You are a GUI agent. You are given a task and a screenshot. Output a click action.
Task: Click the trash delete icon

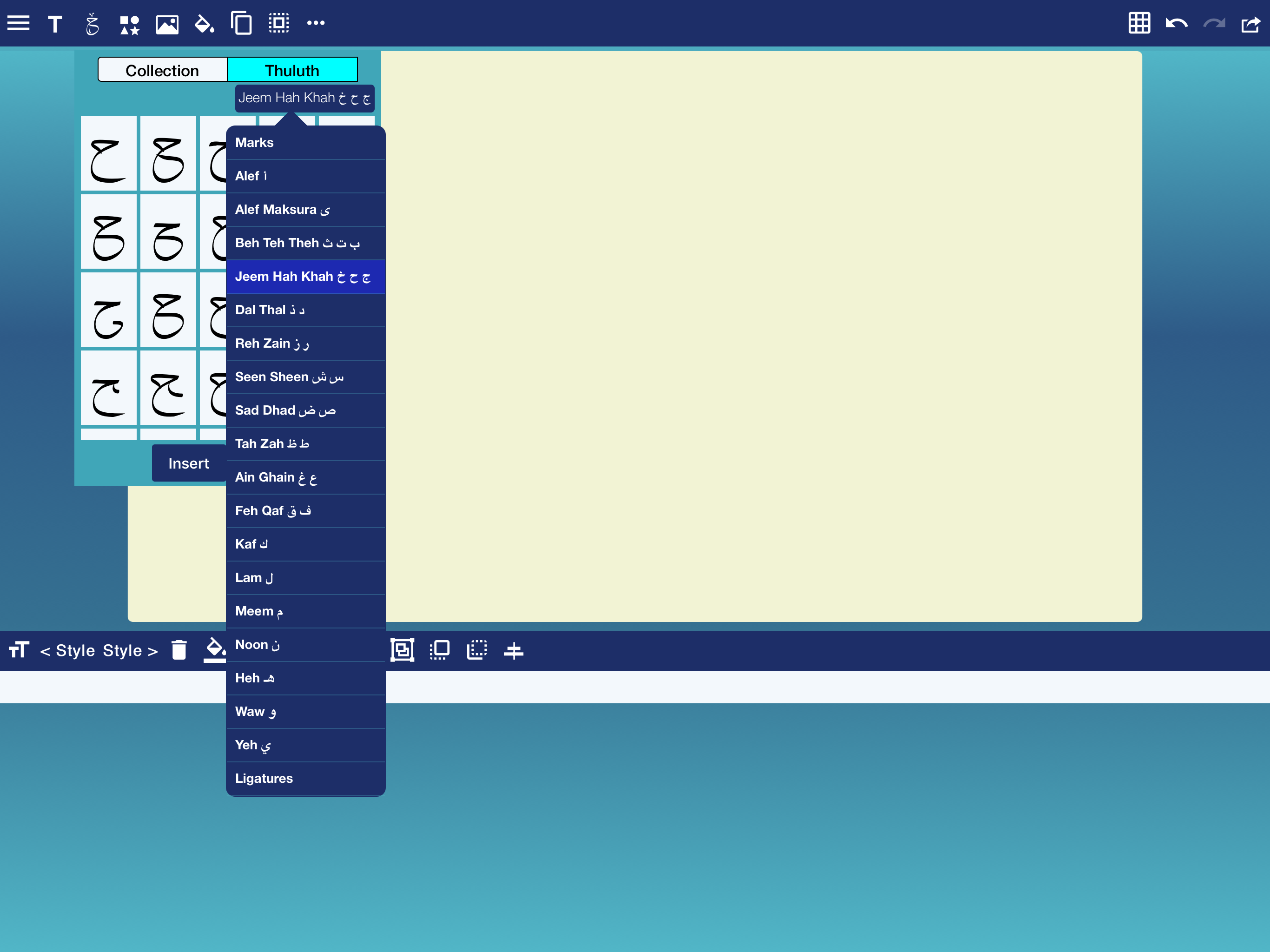[x=179, y=651]
